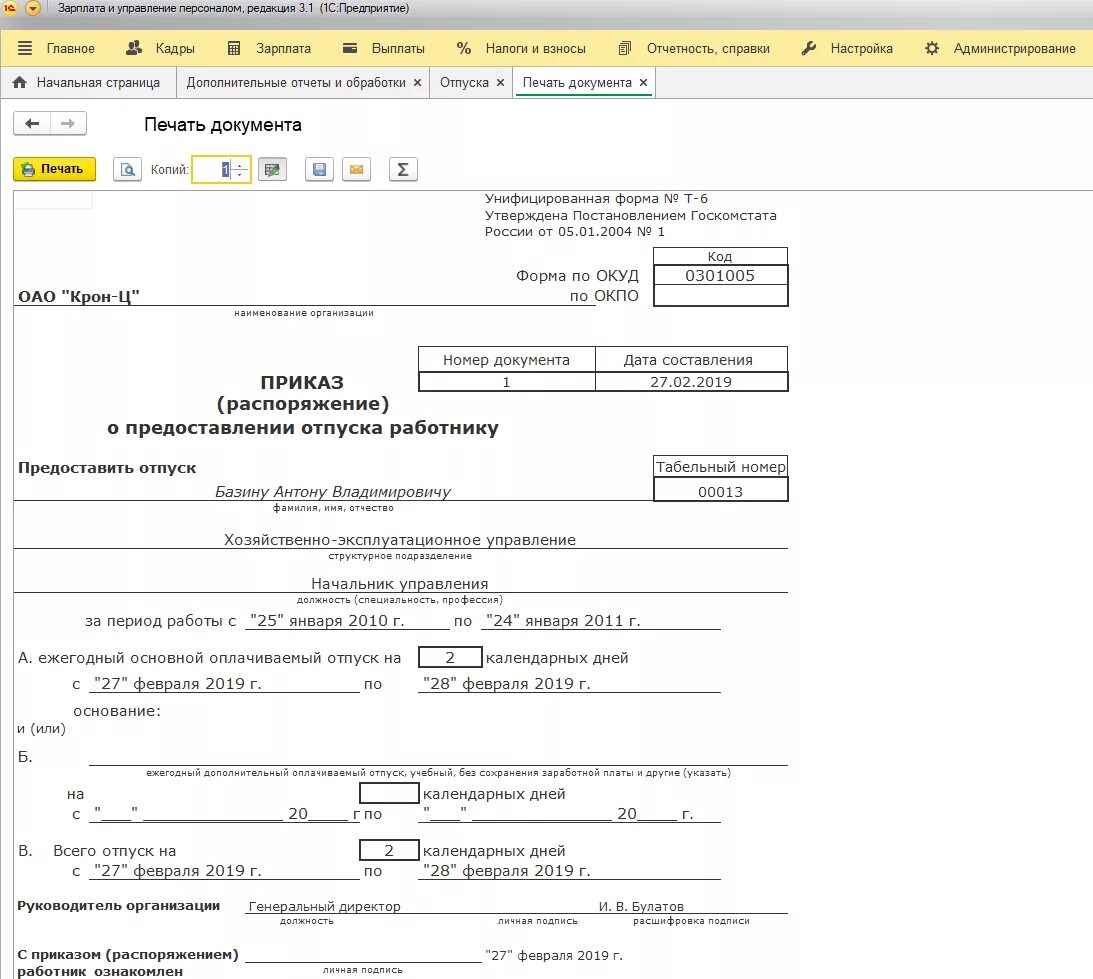Image resolution: width=1093 pixels, height=979 pixels.
Task: Open print preview with magnifier icon
Action: (128, 169)
